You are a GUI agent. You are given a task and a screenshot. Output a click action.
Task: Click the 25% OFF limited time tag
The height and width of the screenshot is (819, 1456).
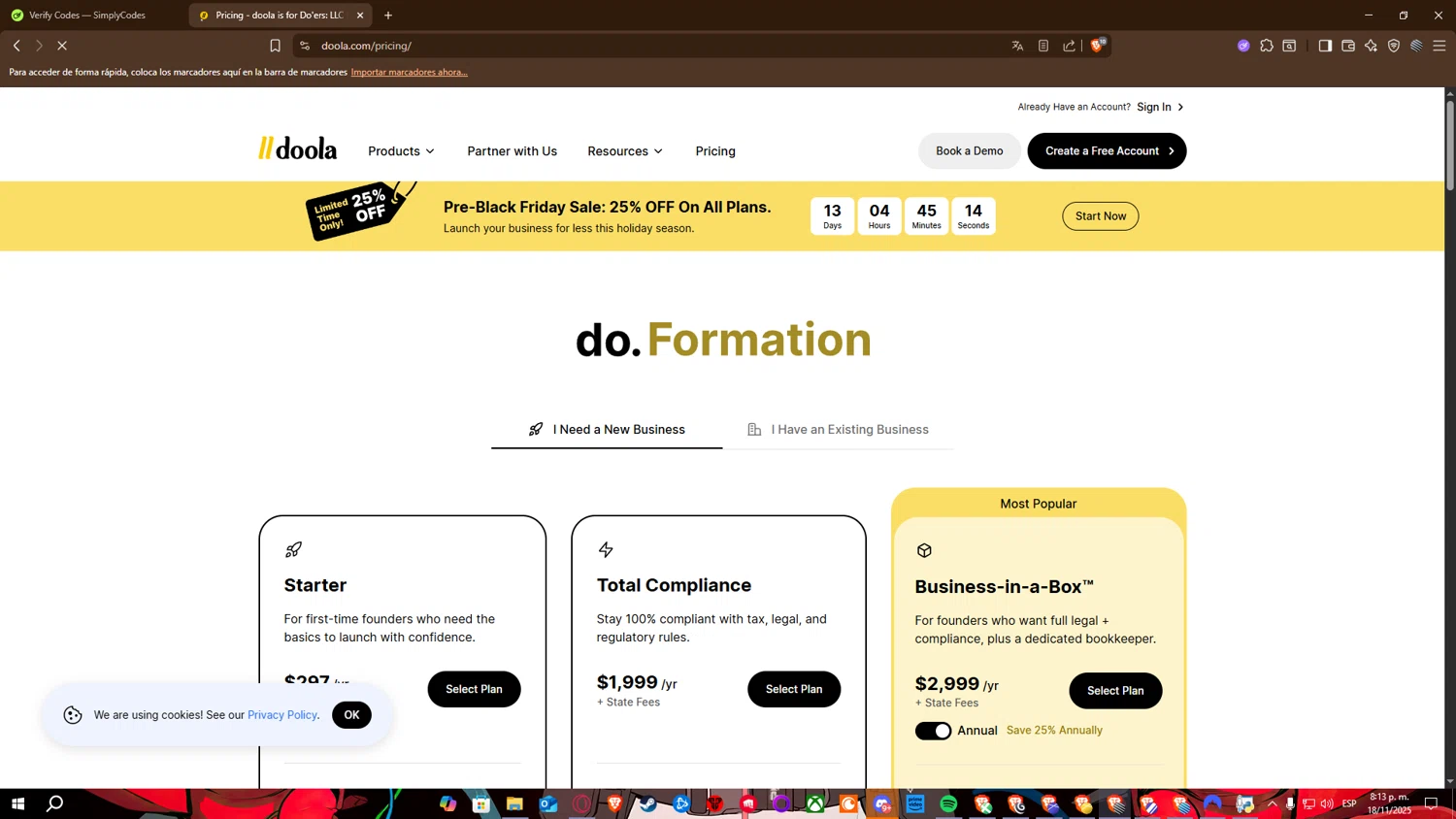(358, 211)
